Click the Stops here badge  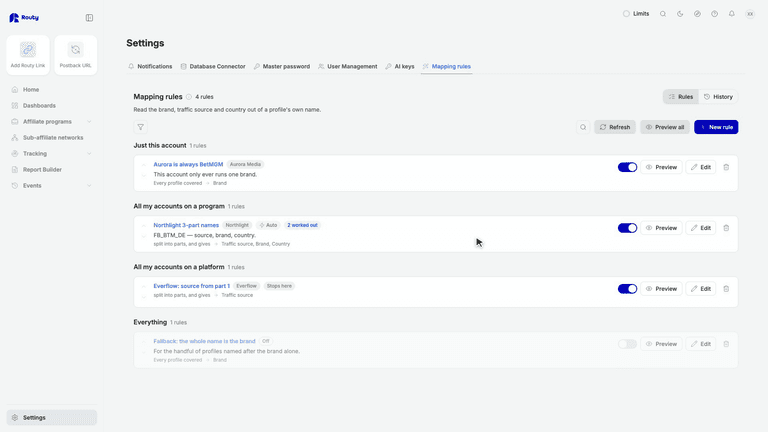point(279,286)
